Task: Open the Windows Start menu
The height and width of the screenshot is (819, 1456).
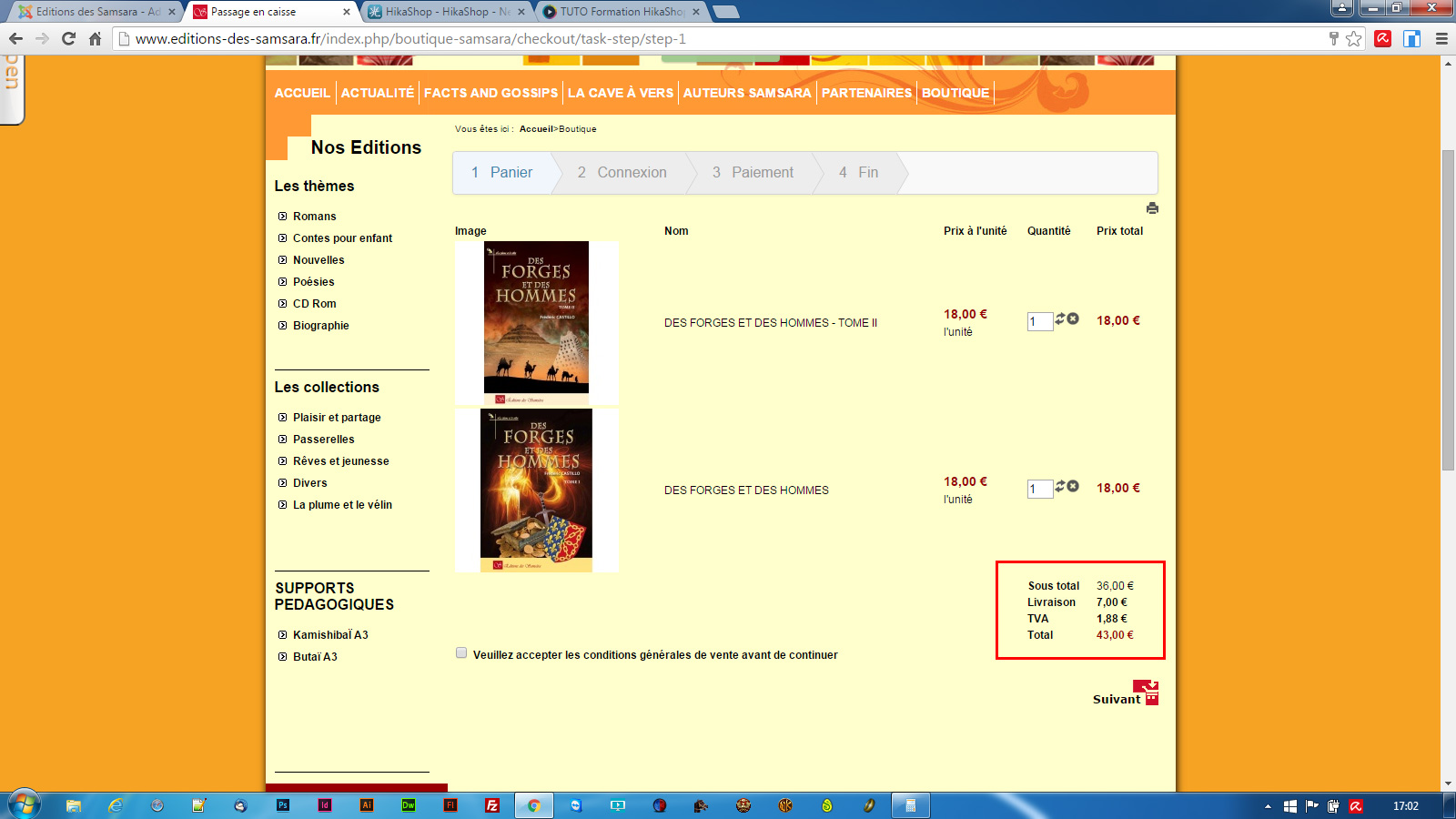Action: (x=24, y=805)
